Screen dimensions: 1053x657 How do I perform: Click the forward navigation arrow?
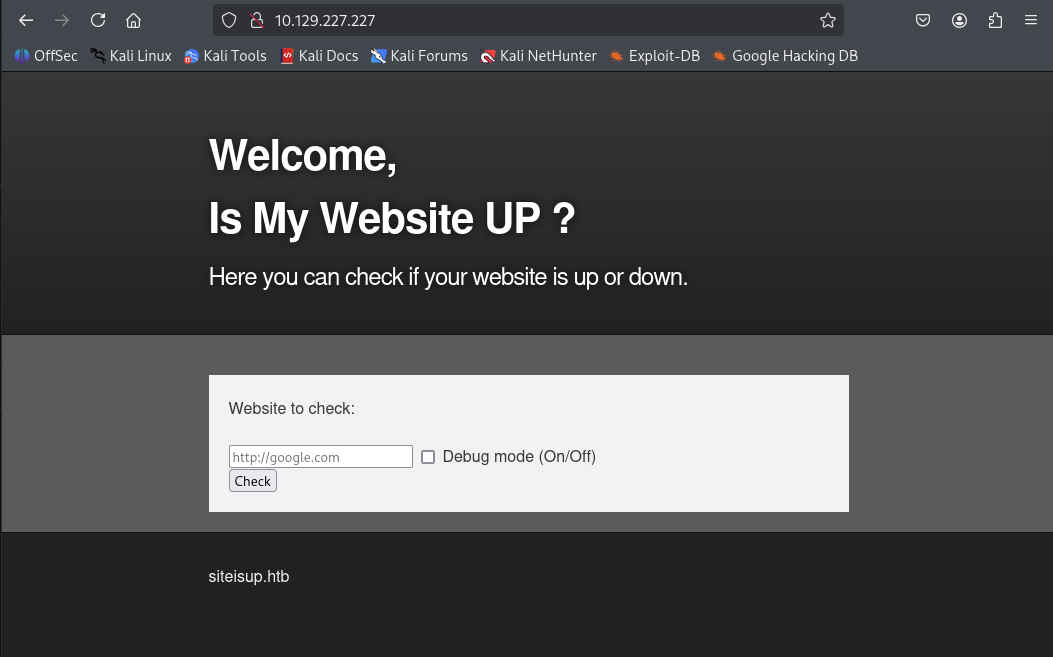click(62, 20)
